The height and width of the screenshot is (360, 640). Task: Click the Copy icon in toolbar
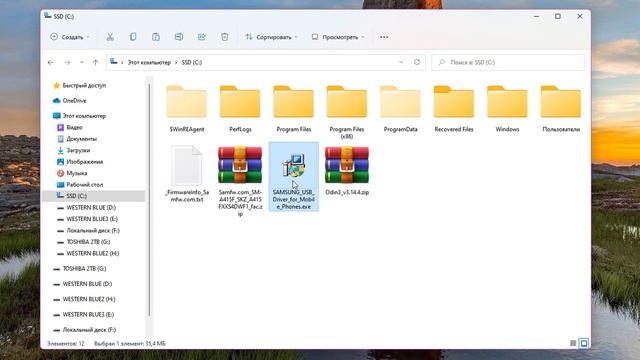(x=133, y=37)
